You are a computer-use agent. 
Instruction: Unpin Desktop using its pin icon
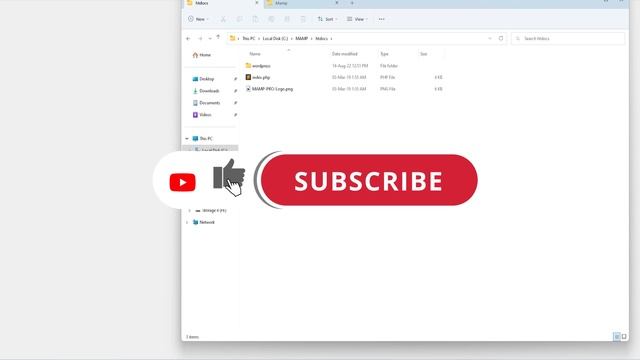pos(235,79)
